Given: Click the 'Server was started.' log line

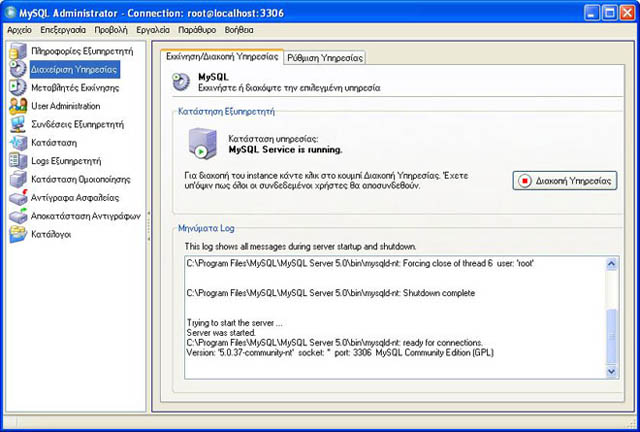Looking at the screenshot, I should pyautogui.click(x=221, y=333).
